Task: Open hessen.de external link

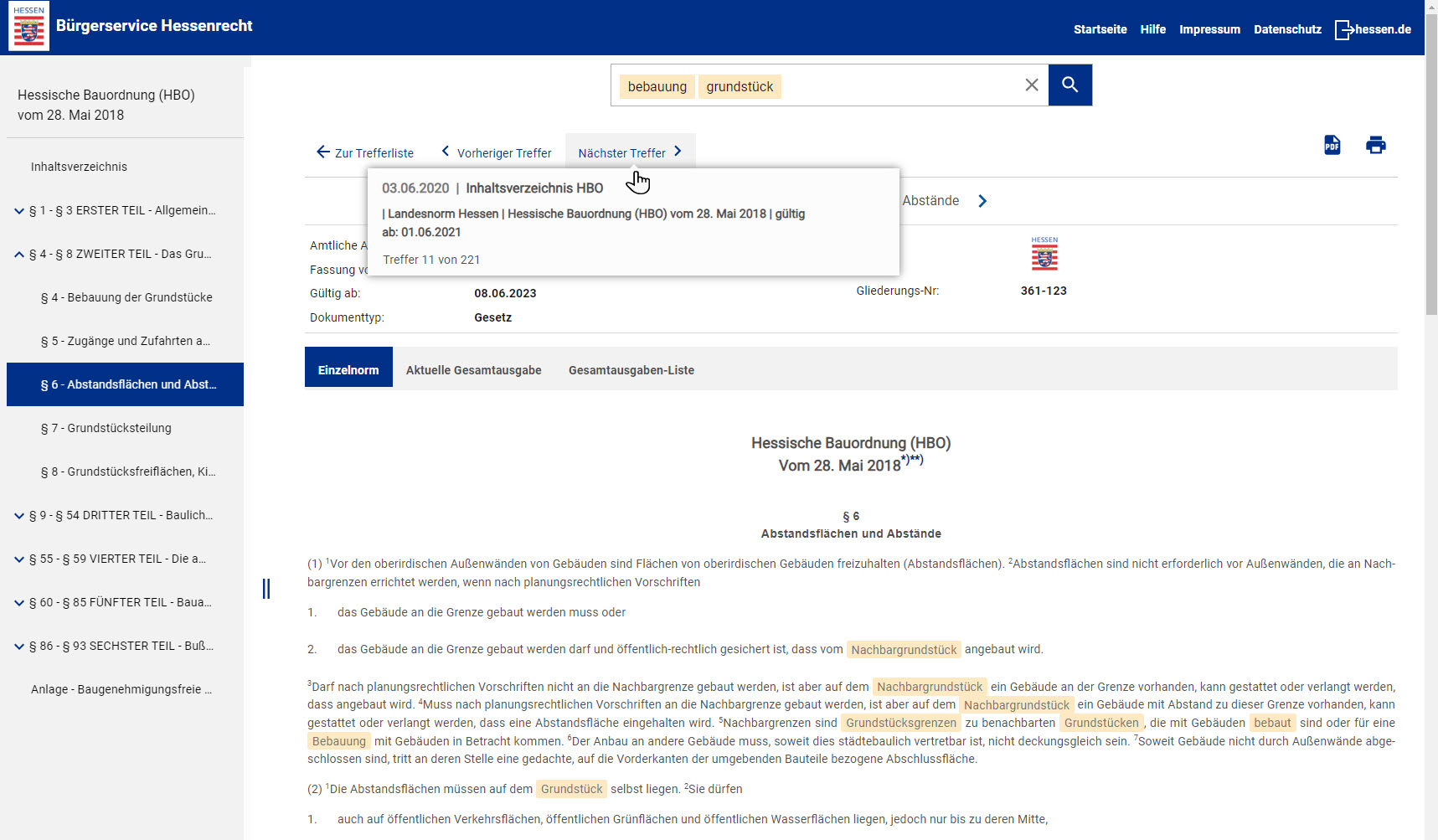Action: pos(1373,29)
